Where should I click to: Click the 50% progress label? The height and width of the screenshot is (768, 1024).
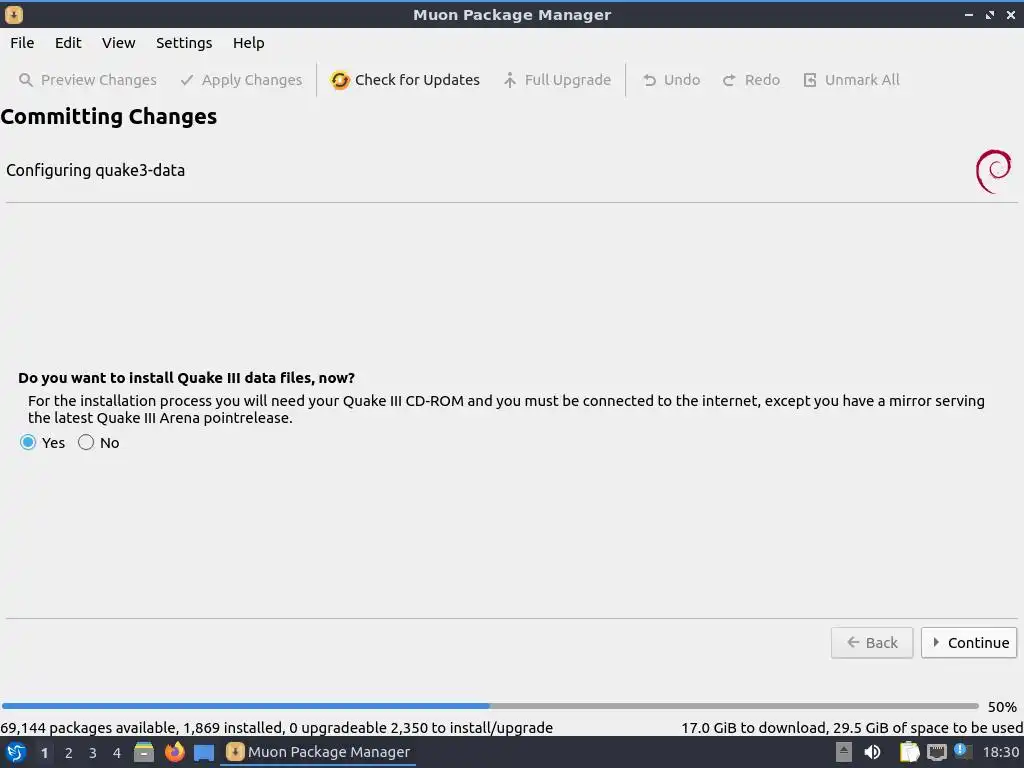(x=1002, y=707)
